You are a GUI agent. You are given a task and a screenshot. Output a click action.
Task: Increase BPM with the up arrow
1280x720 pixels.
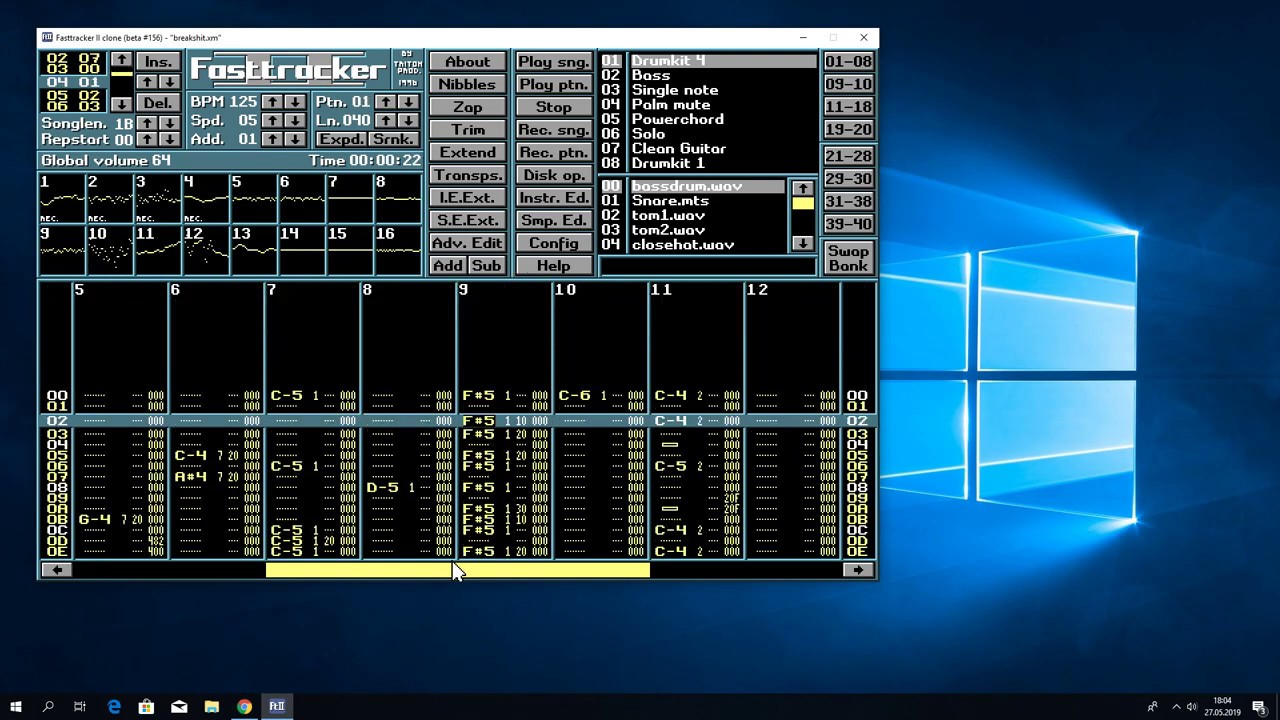(x=272, y=102)
